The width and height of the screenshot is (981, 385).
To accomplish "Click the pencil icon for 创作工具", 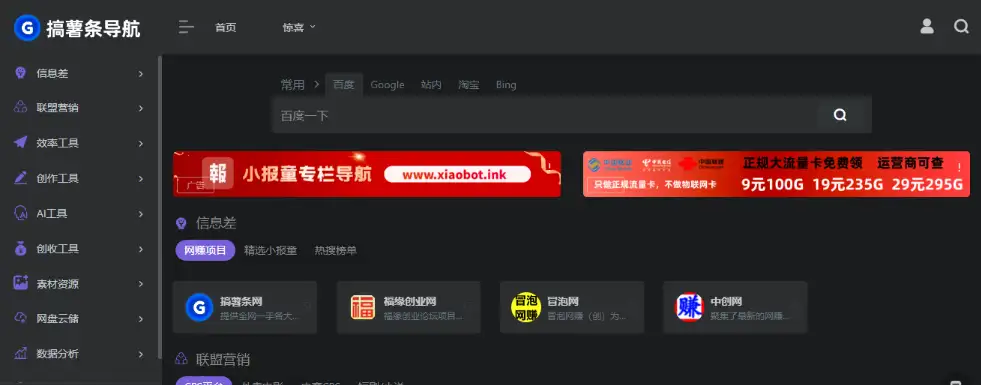I will 20,178.
